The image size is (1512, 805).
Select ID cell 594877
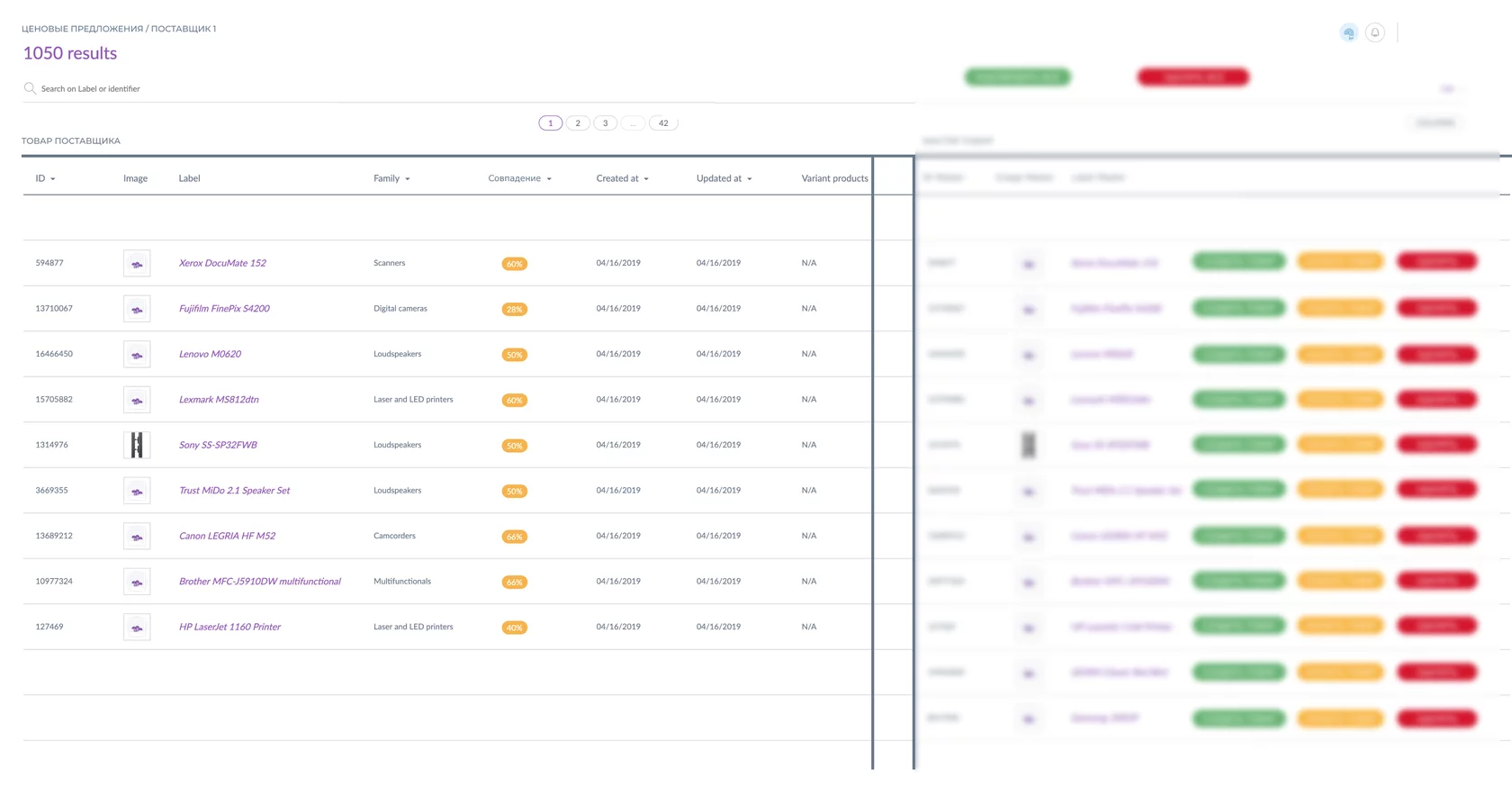tap(49, 263)
